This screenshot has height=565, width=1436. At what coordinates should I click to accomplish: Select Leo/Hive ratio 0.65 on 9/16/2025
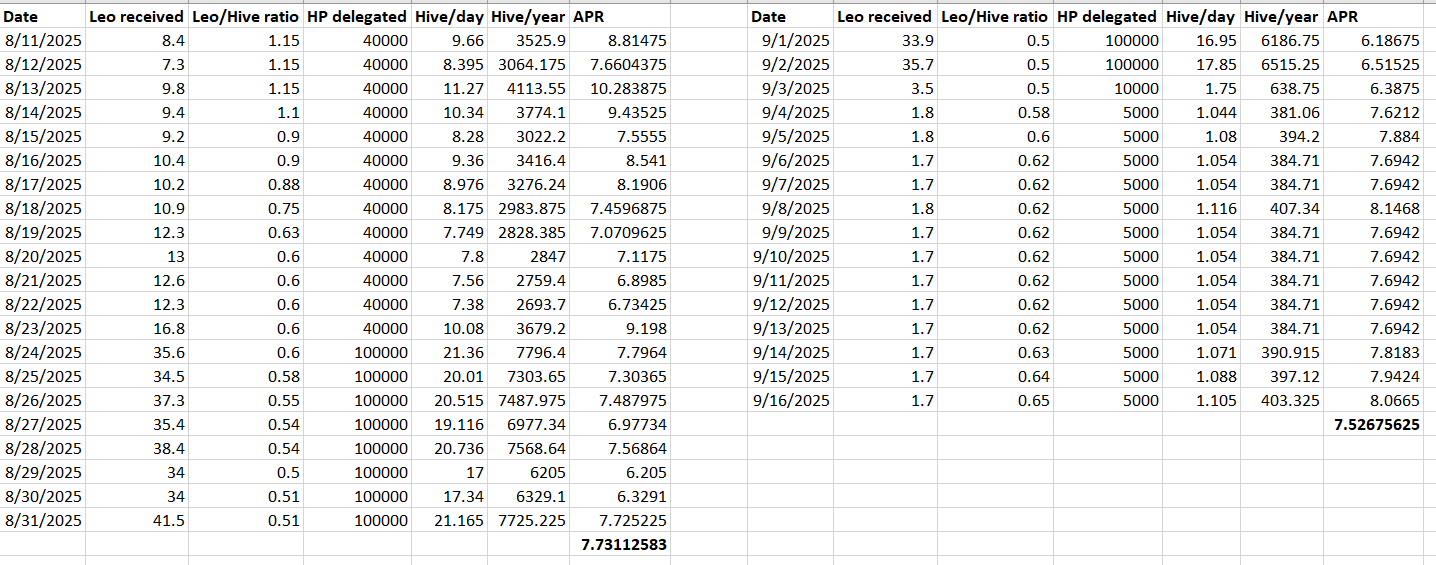994,401
